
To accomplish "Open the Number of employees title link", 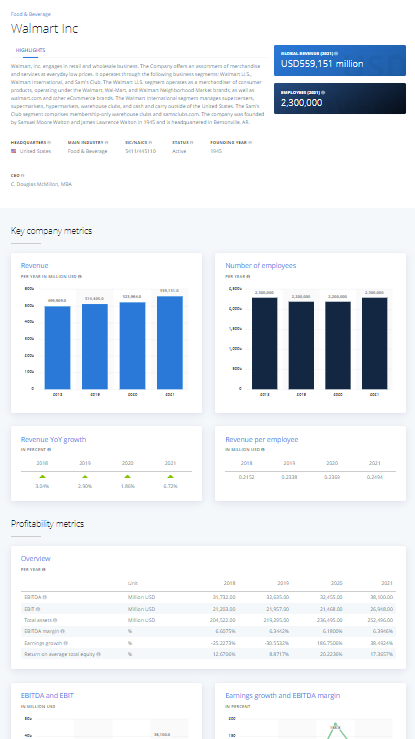I will click(260, 266).
